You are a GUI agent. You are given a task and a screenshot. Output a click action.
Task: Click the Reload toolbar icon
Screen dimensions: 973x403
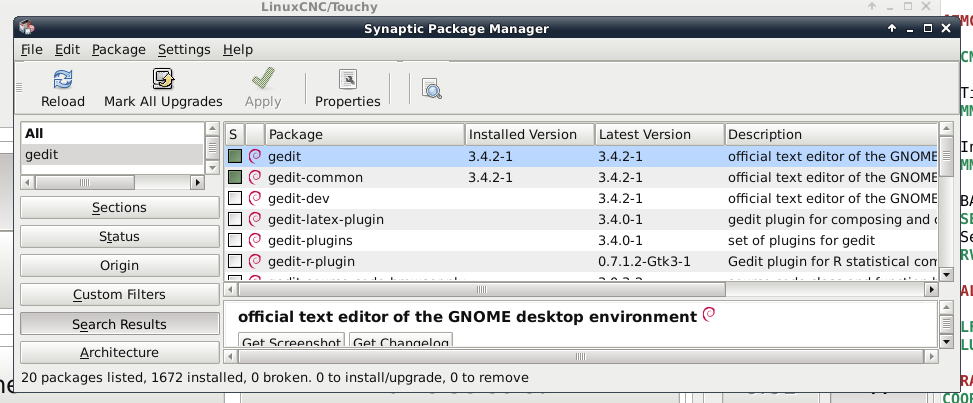(63, 79)
